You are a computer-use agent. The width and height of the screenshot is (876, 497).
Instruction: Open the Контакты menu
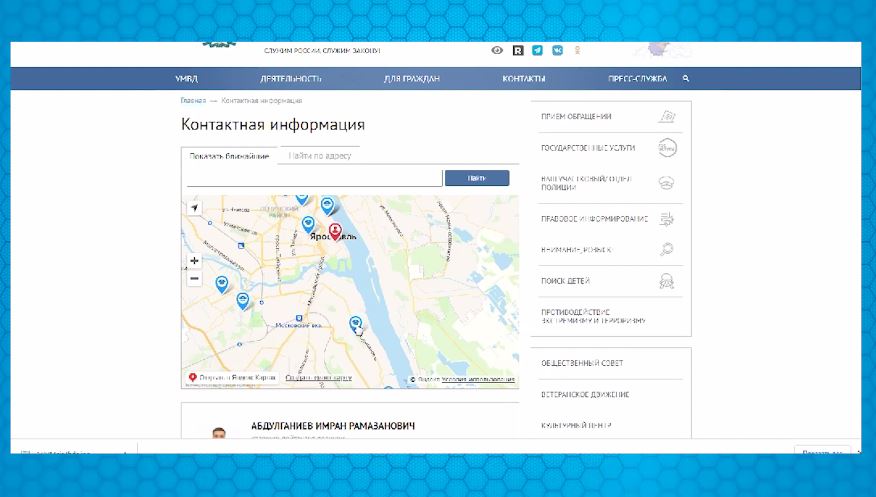click(523, 79)
